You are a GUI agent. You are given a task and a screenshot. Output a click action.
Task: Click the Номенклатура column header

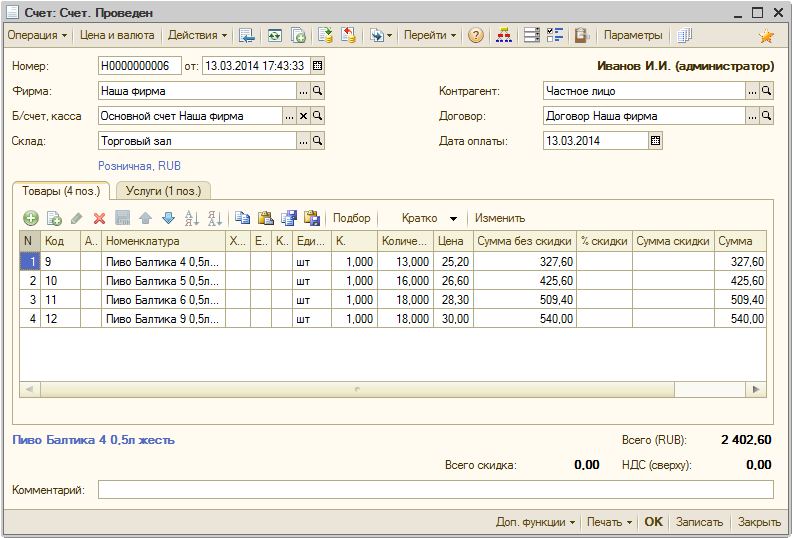163,241
